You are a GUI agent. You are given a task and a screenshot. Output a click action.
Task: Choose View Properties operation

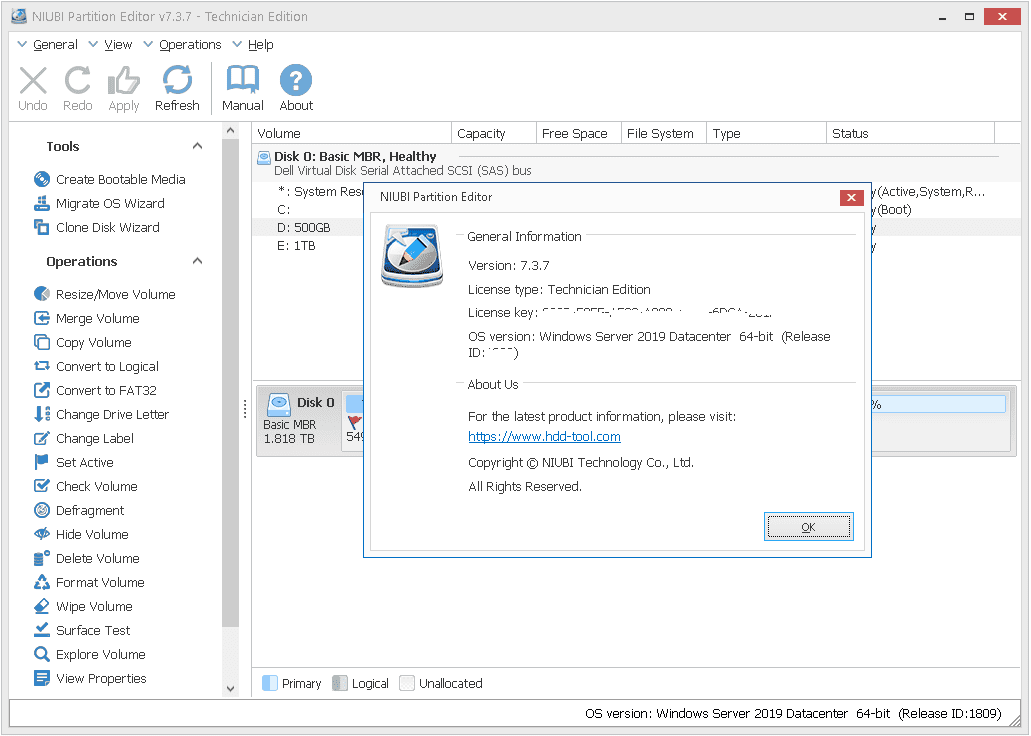[90, 678]
